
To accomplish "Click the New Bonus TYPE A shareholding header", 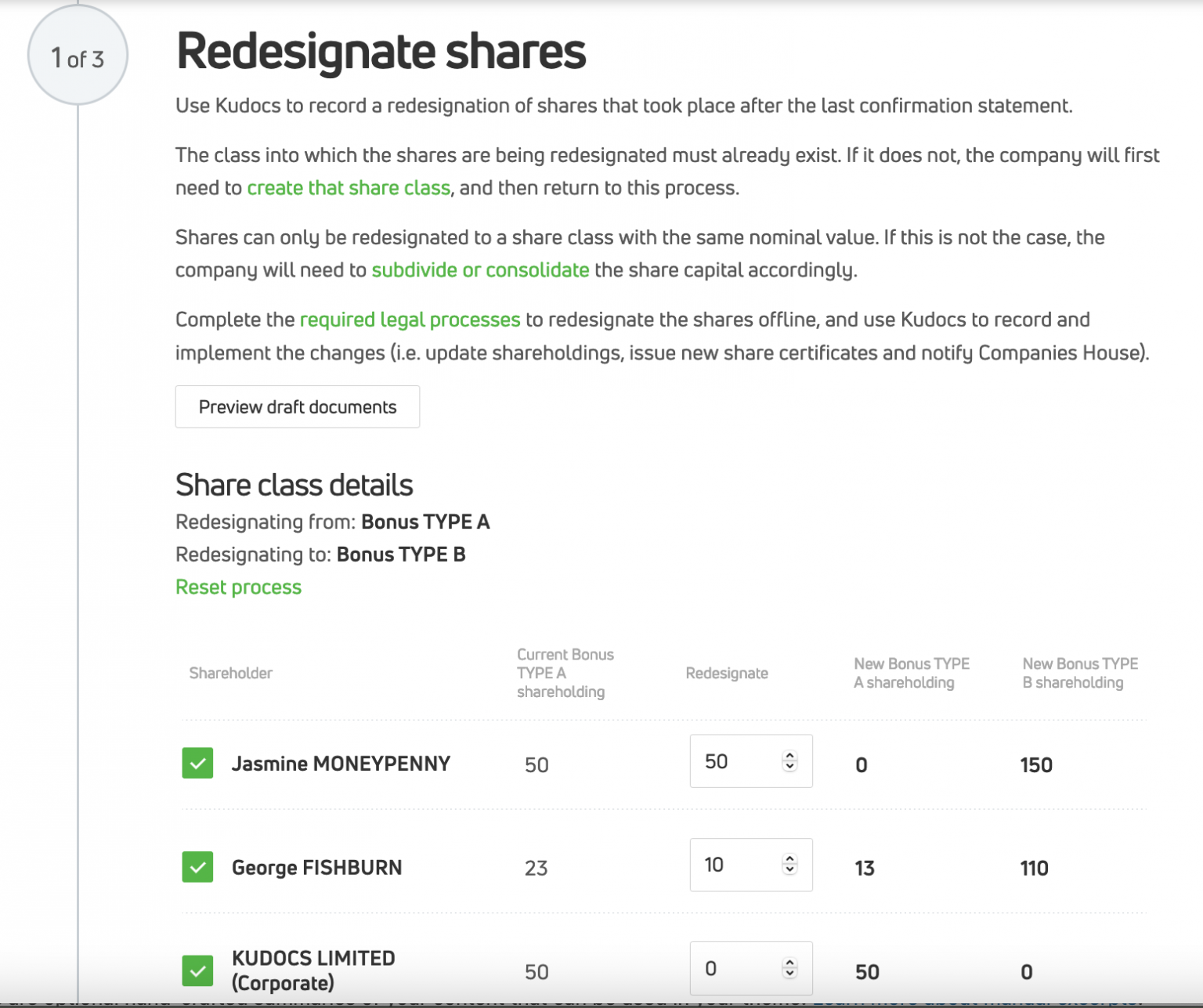I will [x=912, y=673].
